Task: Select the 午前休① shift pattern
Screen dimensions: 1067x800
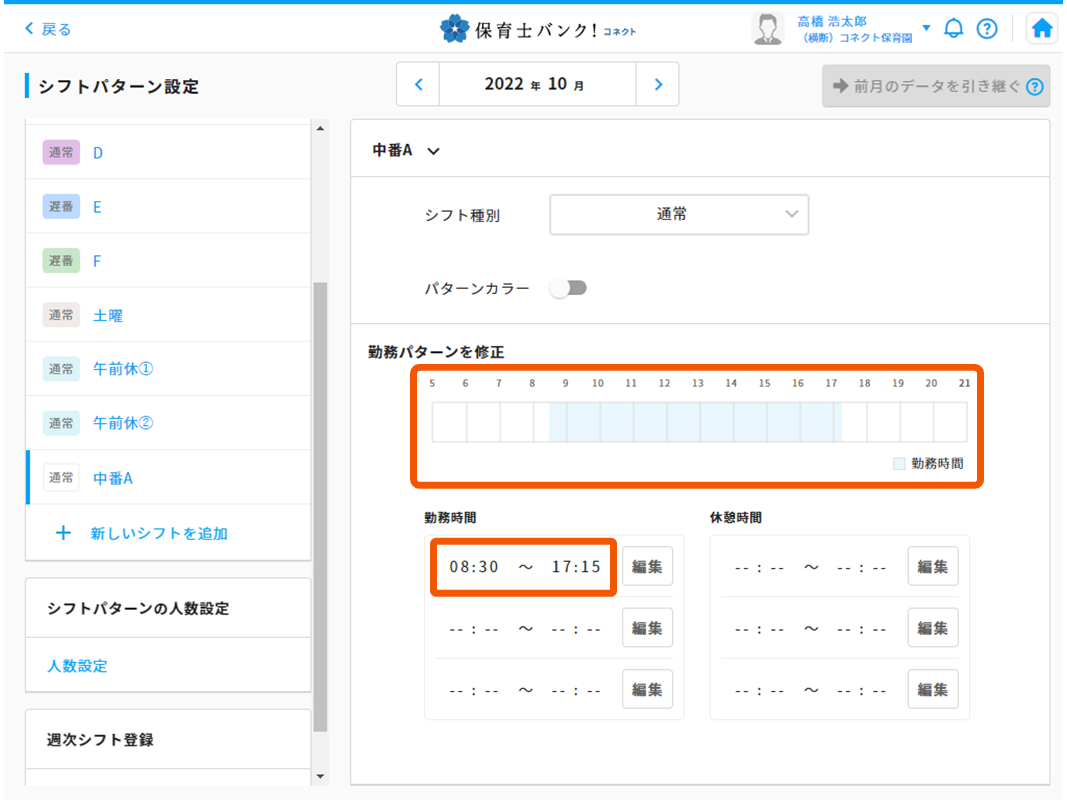Action: [123, 369]
